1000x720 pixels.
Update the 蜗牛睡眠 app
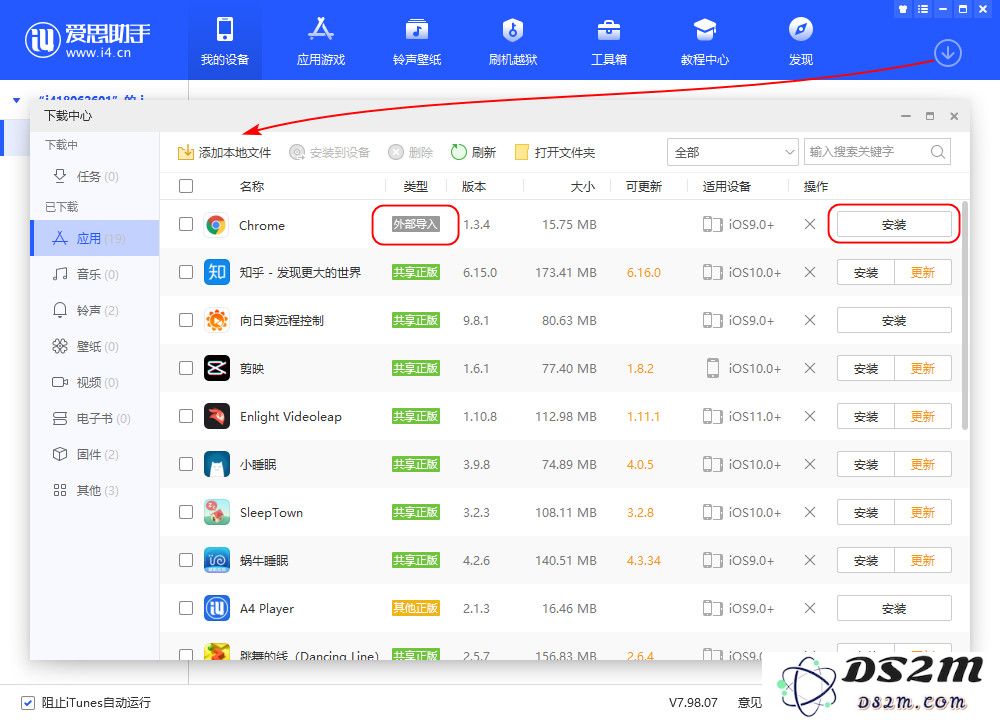pos(923,560)
